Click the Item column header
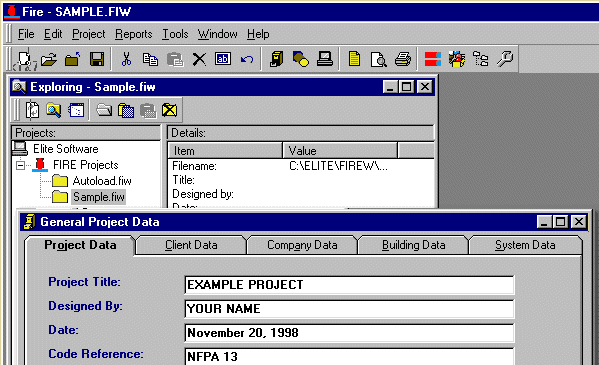This screenshot has height=365, width=599. 225,151
